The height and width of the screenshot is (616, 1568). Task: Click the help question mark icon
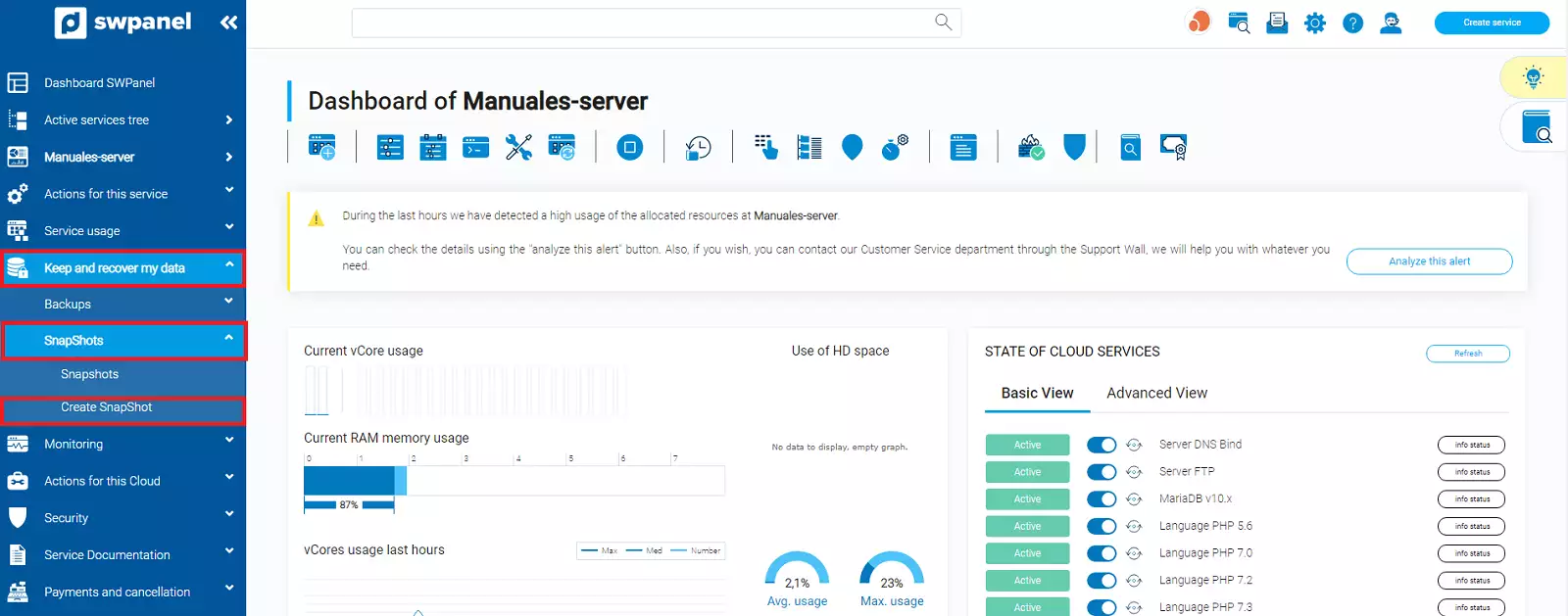[x=1352, y=23]
